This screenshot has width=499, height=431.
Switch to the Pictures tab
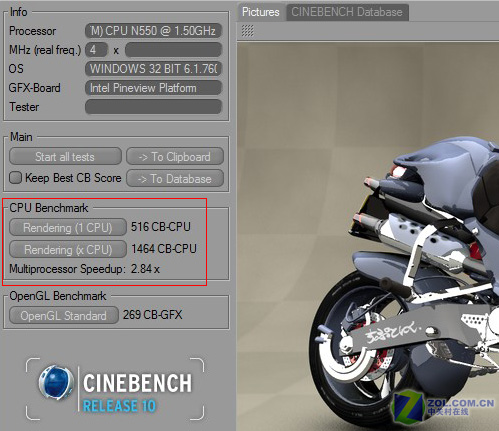pyautogui.click(x=261, y=12)
